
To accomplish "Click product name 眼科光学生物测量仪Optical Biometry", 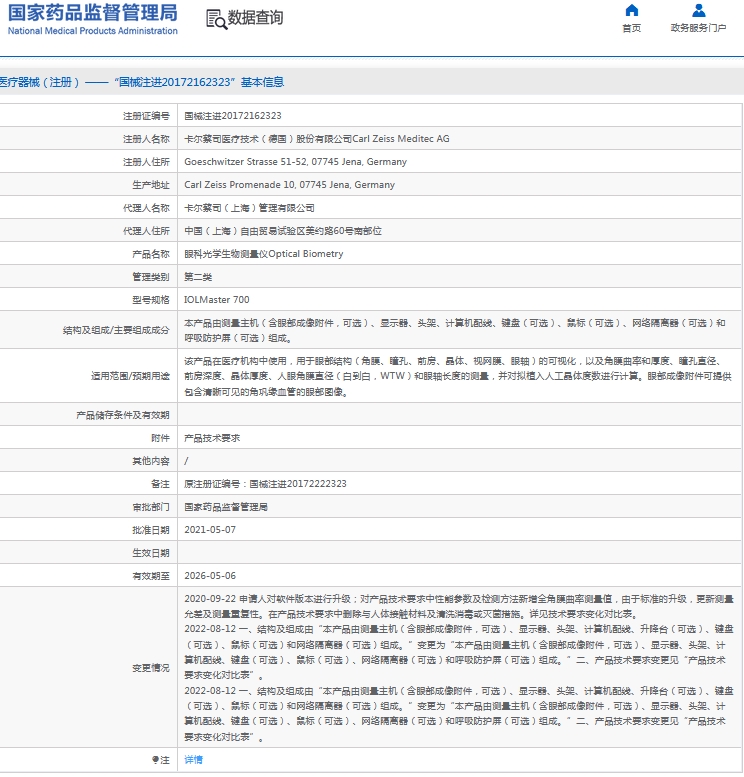I will 264,254.
